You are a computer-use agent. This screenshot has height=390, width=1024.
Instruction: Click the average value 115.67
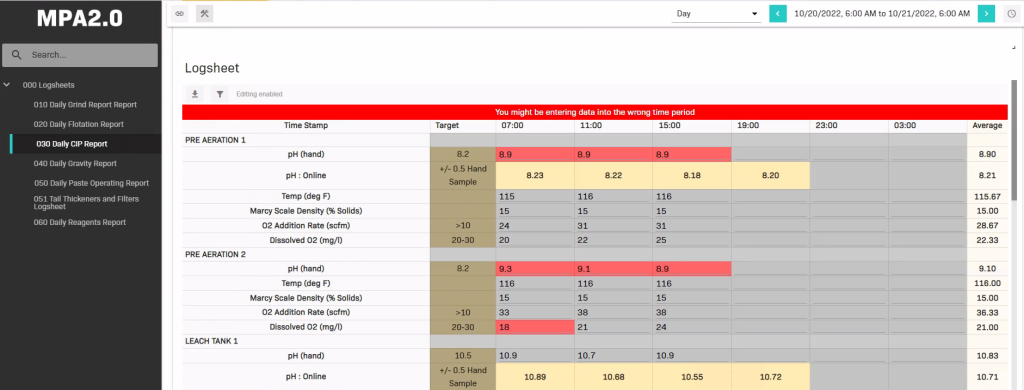(987, 197)
